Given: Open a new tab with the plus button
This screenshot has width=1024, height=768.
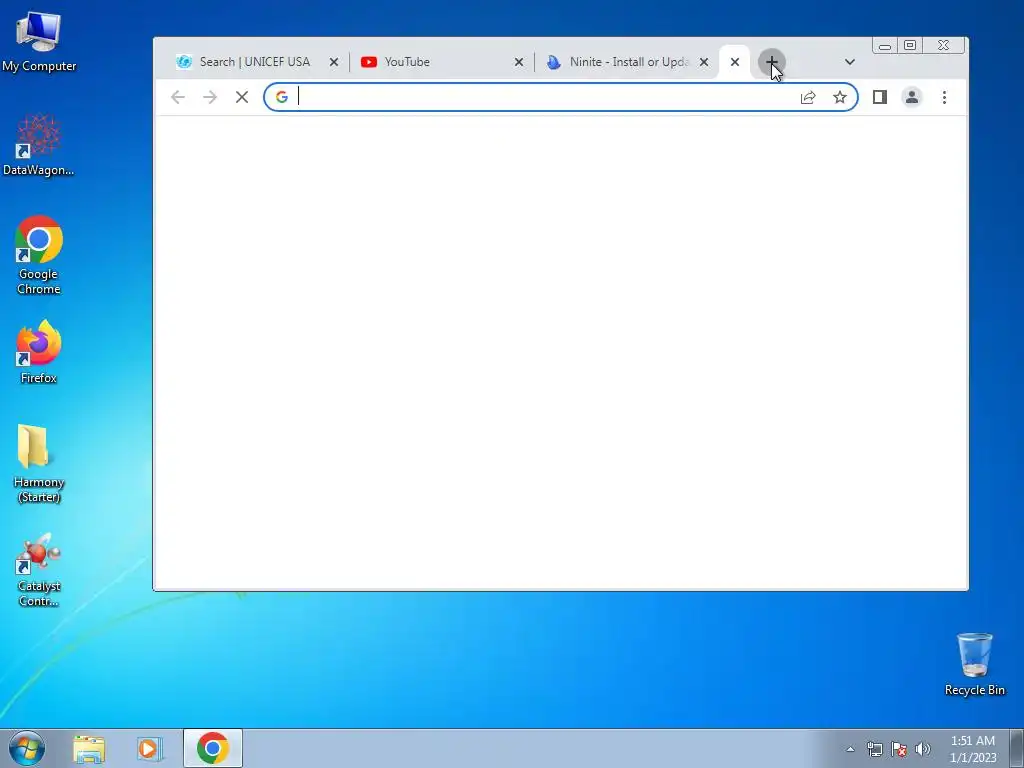Looking at the screenshot, I should pos(771,62).
